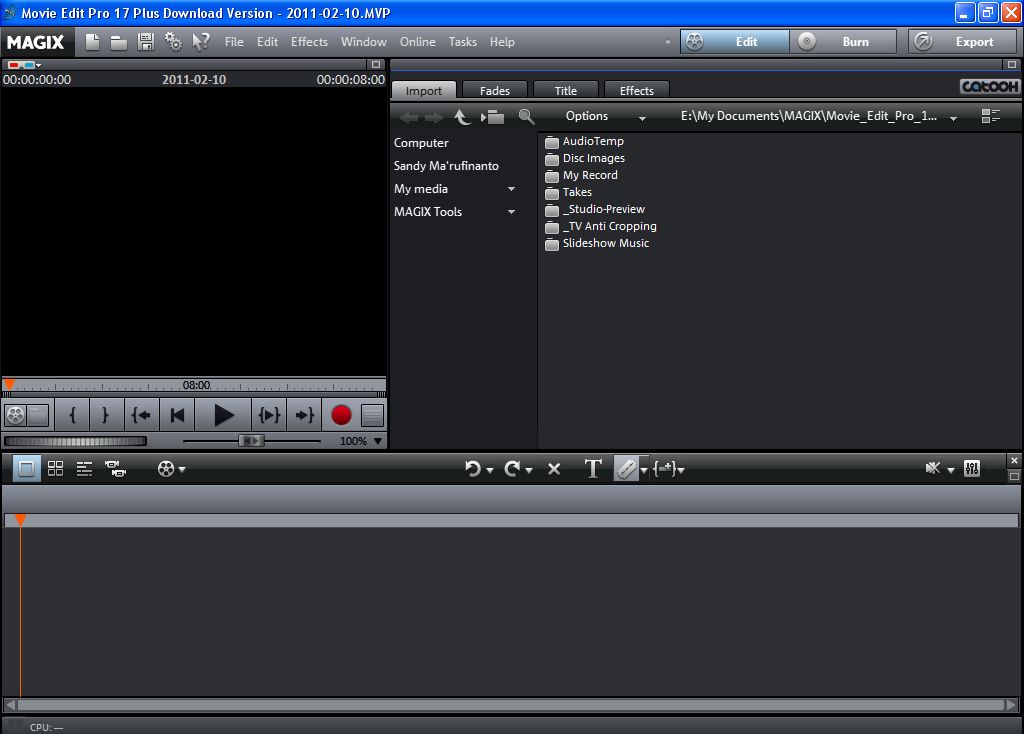Switch to the Import tab
Image resolution: width=1024 pixels, height=734 pixels.
[423, 90]
